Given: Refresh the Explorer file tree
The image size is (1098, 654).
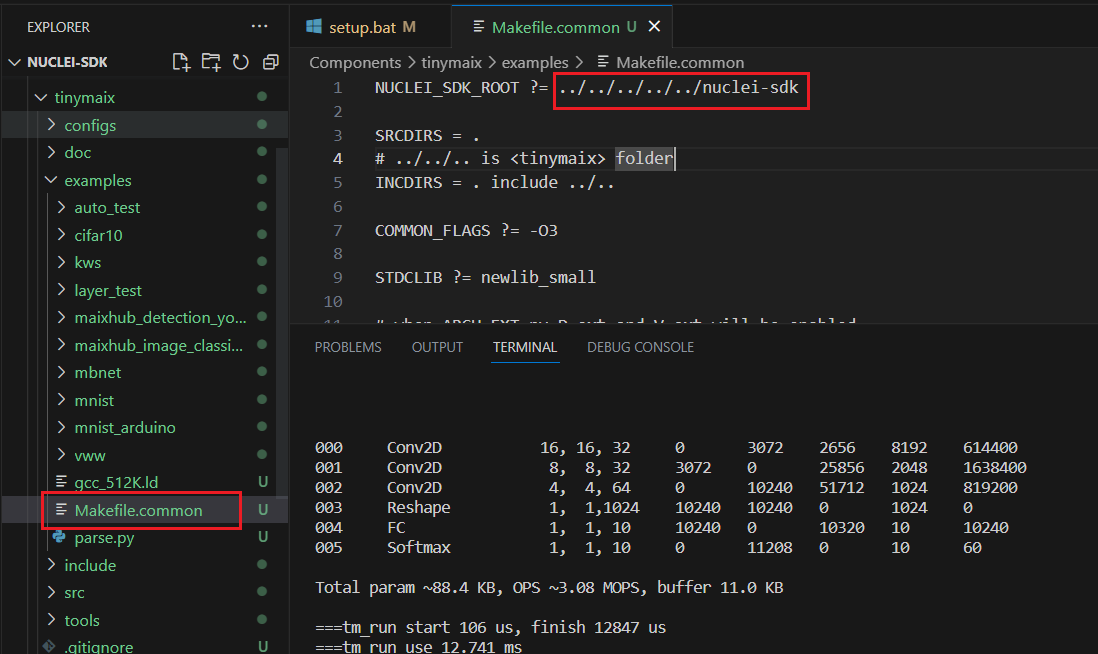Looking at the screenshot, I should point(241,62).
